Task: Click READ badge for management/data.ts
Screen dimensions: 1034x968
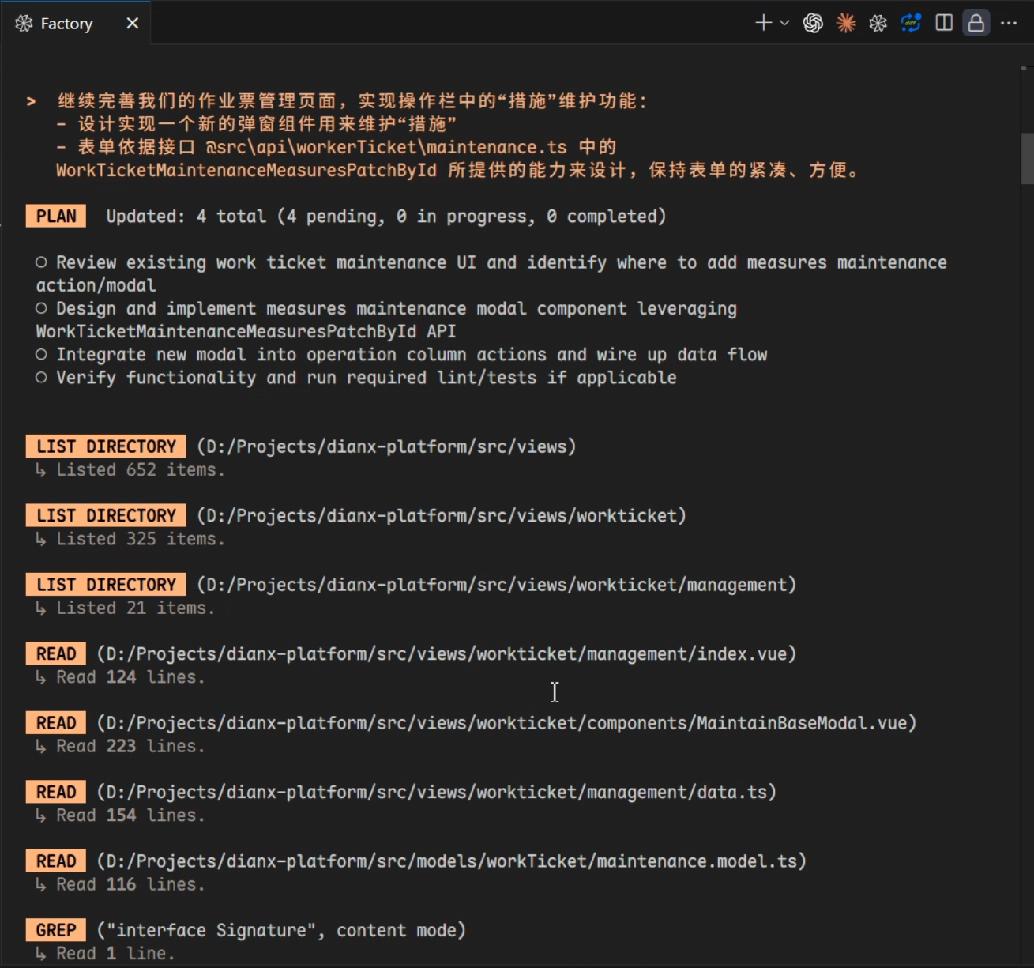Action: click(x=56, y=792)
